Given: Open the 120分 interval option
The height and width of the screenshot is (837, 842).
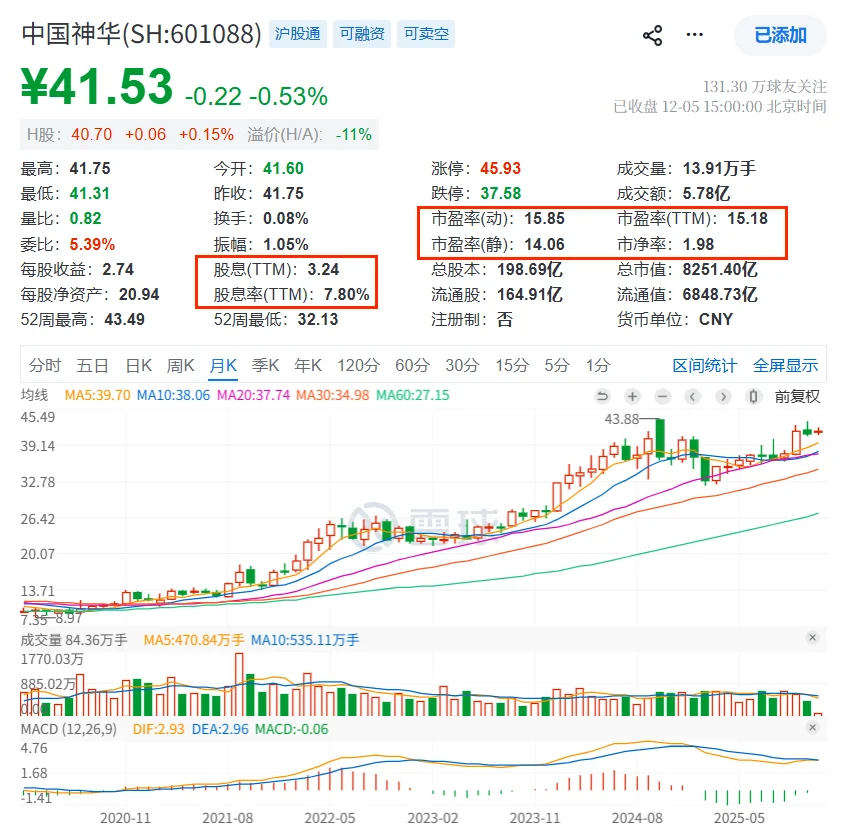Looking at the screenshot, I should (x=358, y=365).
